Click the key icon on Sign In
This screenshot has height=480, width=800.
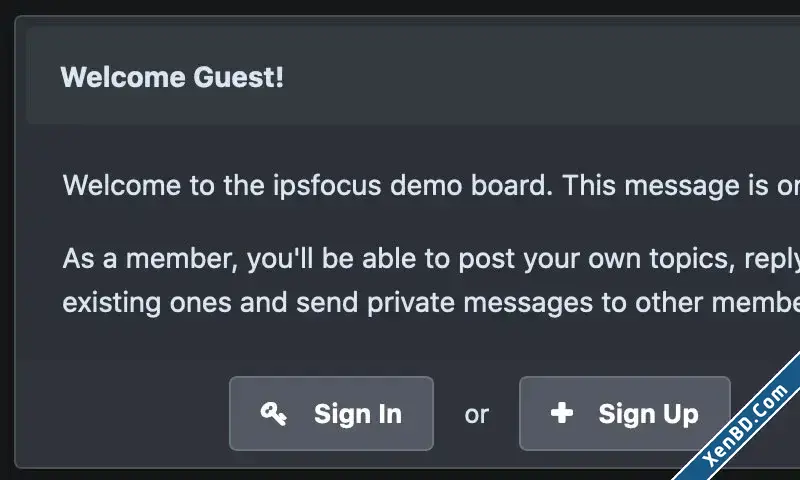pos(273,413)
